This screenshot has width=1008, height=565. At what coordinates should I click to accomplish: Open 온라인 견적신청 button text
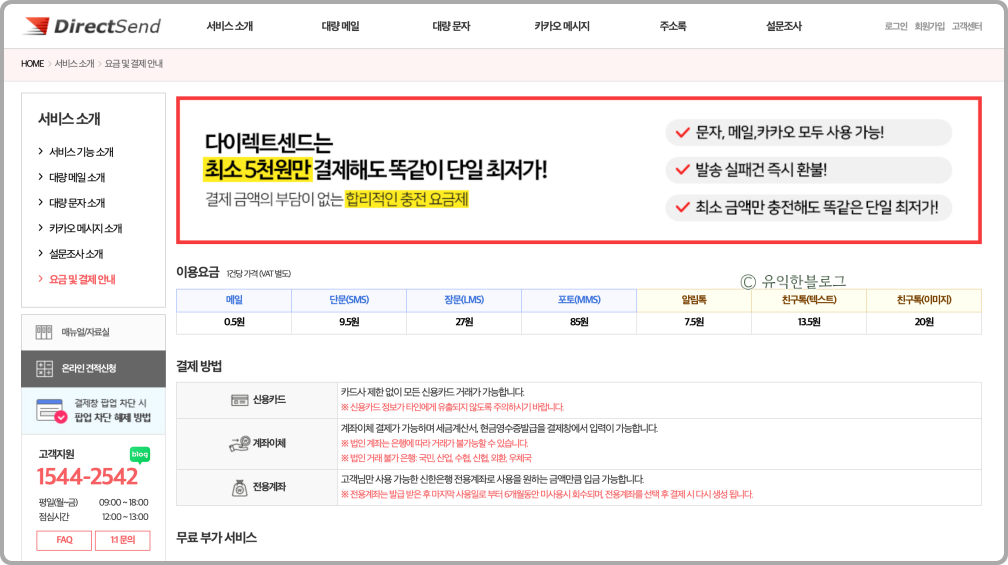(x=89, y=368)
